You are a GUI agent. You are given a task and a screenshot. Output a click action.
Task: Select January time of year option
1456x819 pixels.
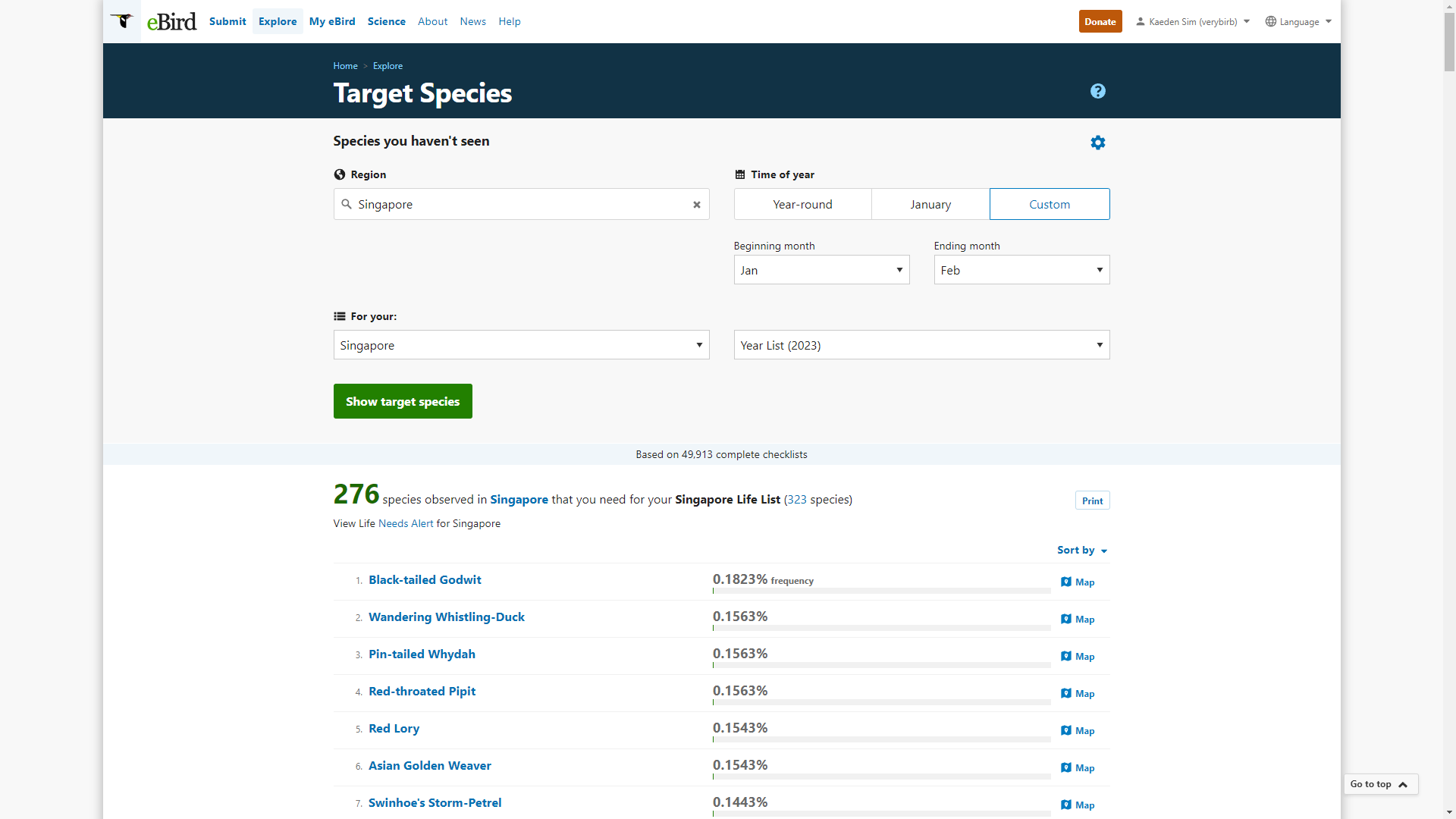(930, 205)
